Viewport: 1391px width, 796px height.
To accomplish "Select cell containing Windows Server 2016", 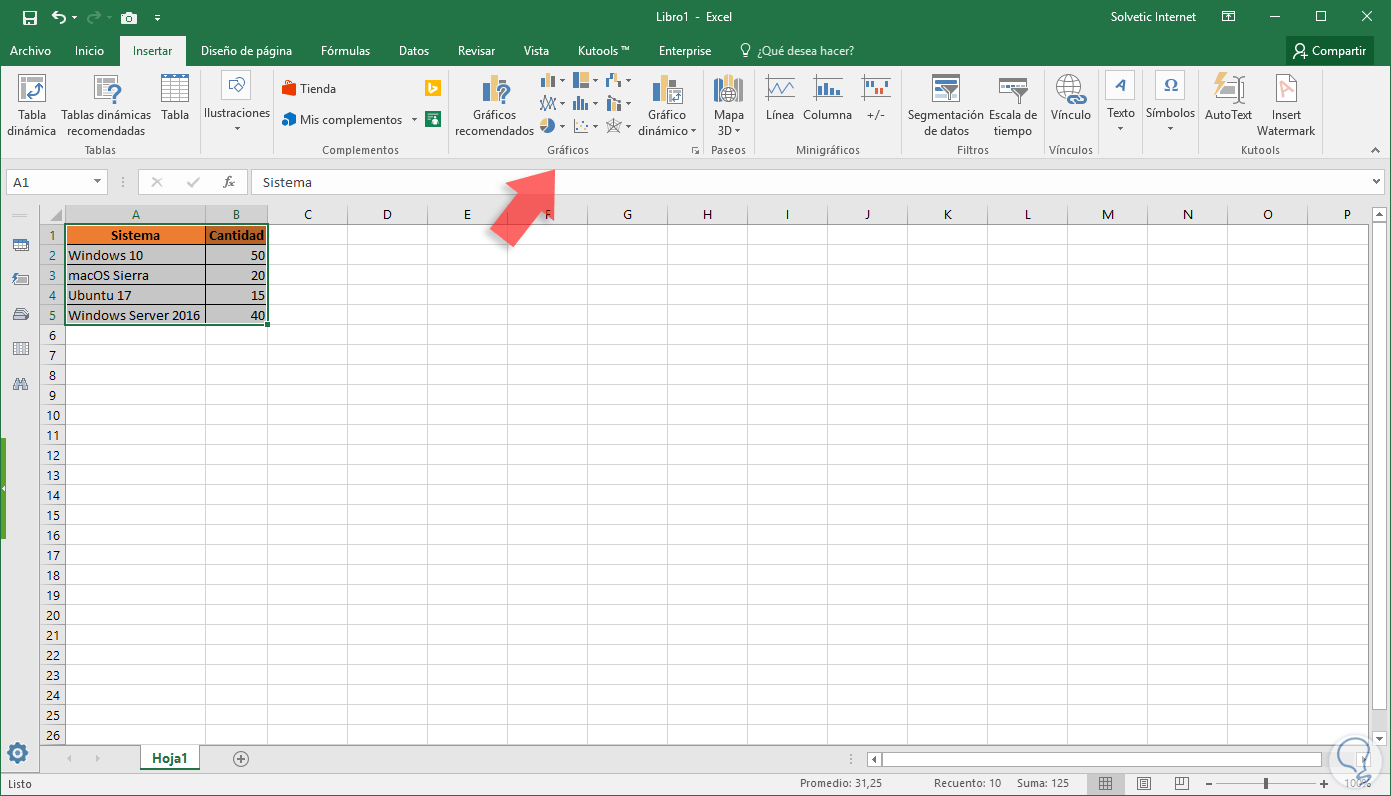I will tap(135, 315).
